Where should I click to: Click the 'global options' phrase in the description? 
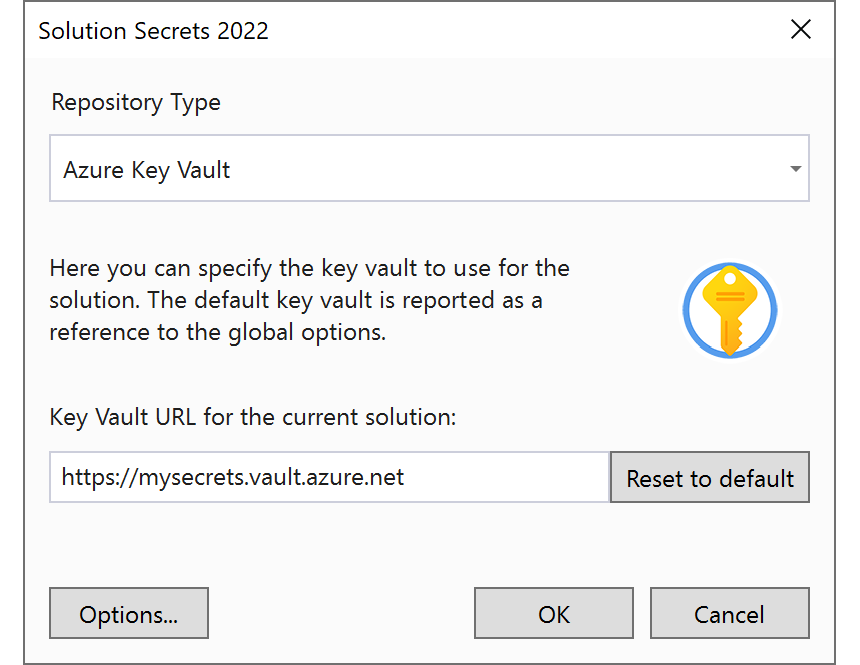(307, 332)
